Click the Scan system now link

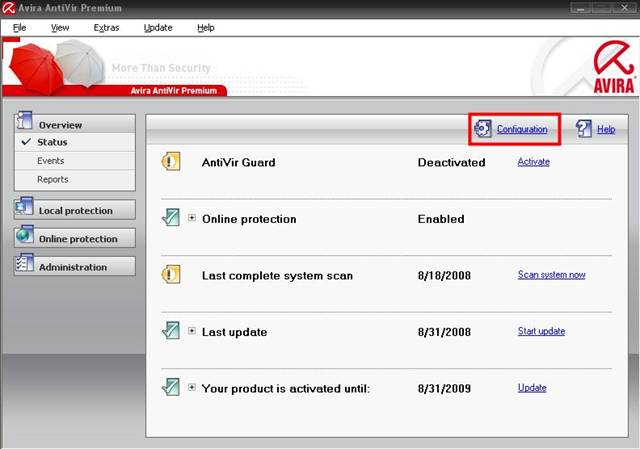(551, 275)
